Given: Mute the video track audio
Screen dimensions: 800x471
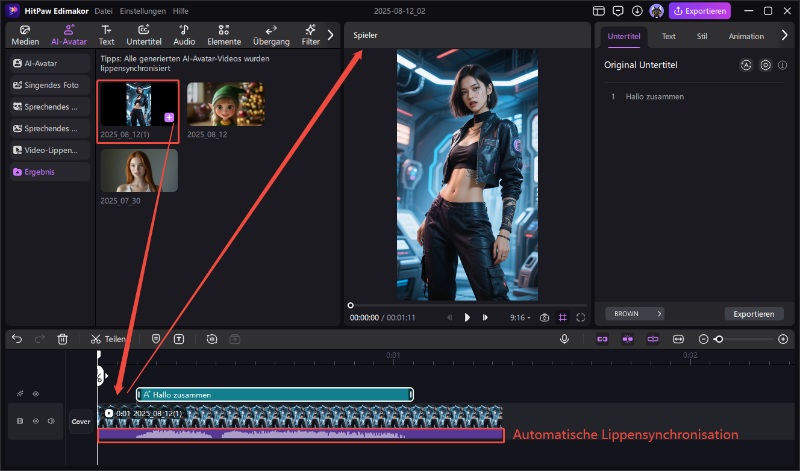Looking at the screenshot, I should point(51,421).
